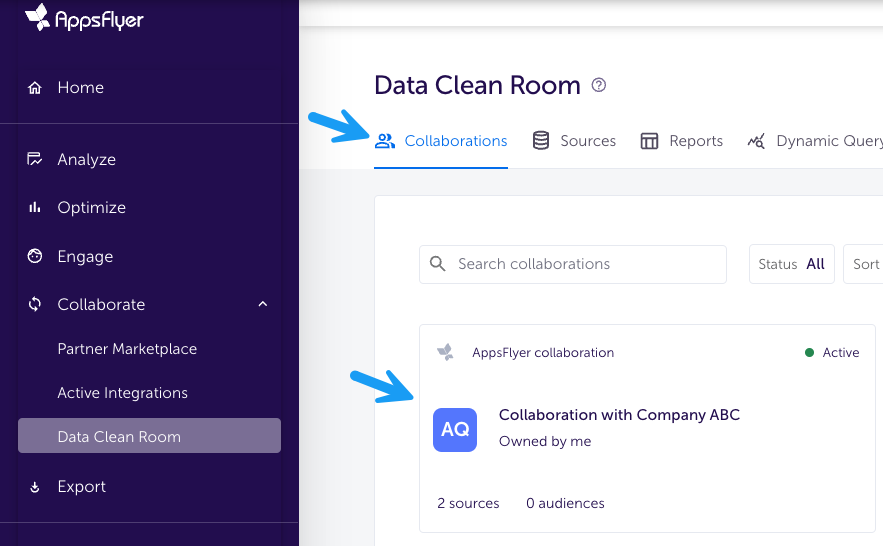
Task: Open Data Clean Room help icon
Action: (x=599, y=85)
